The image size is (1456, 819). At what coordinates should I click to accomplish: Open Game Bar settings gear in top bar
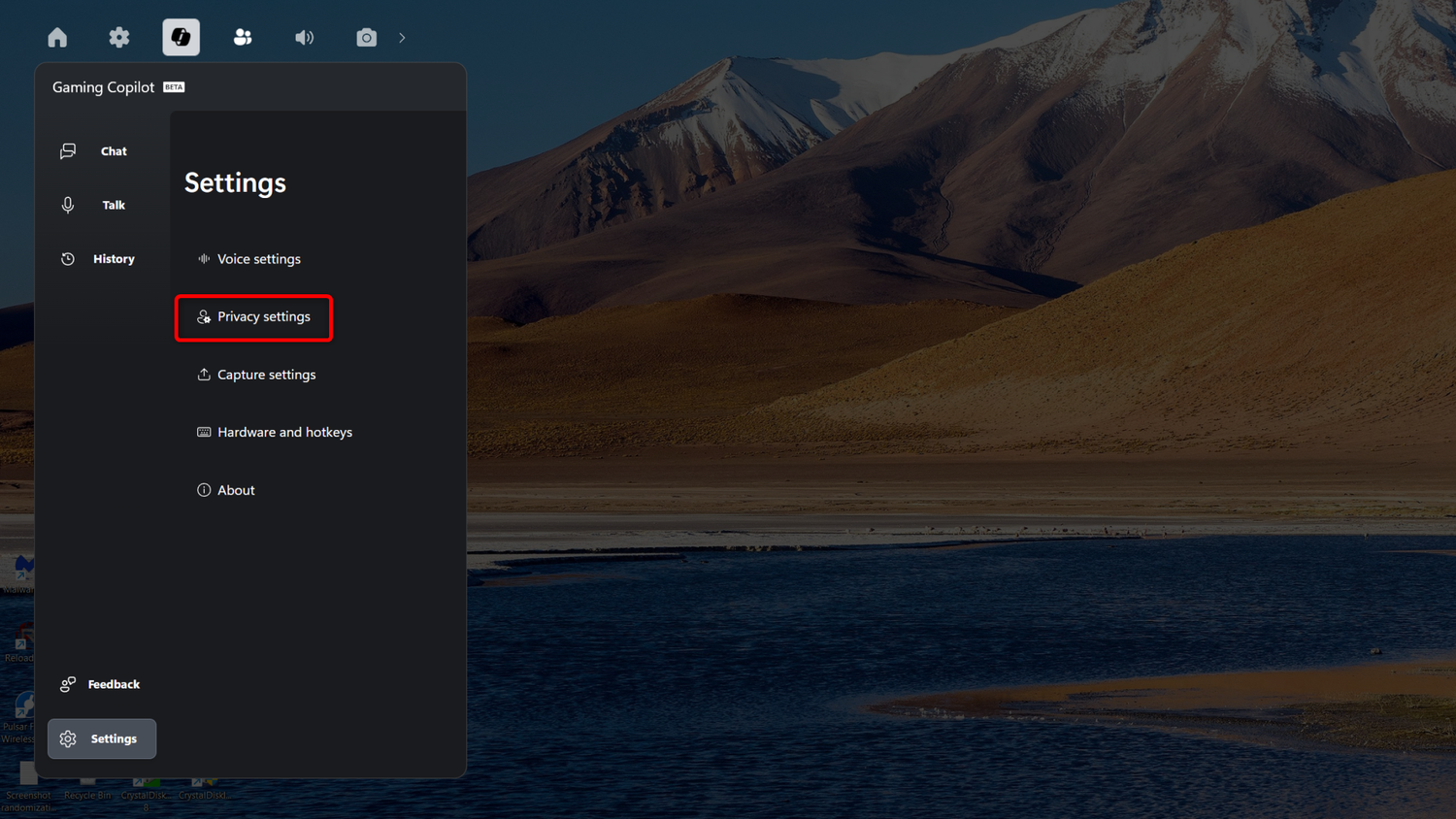pos(119,38)
